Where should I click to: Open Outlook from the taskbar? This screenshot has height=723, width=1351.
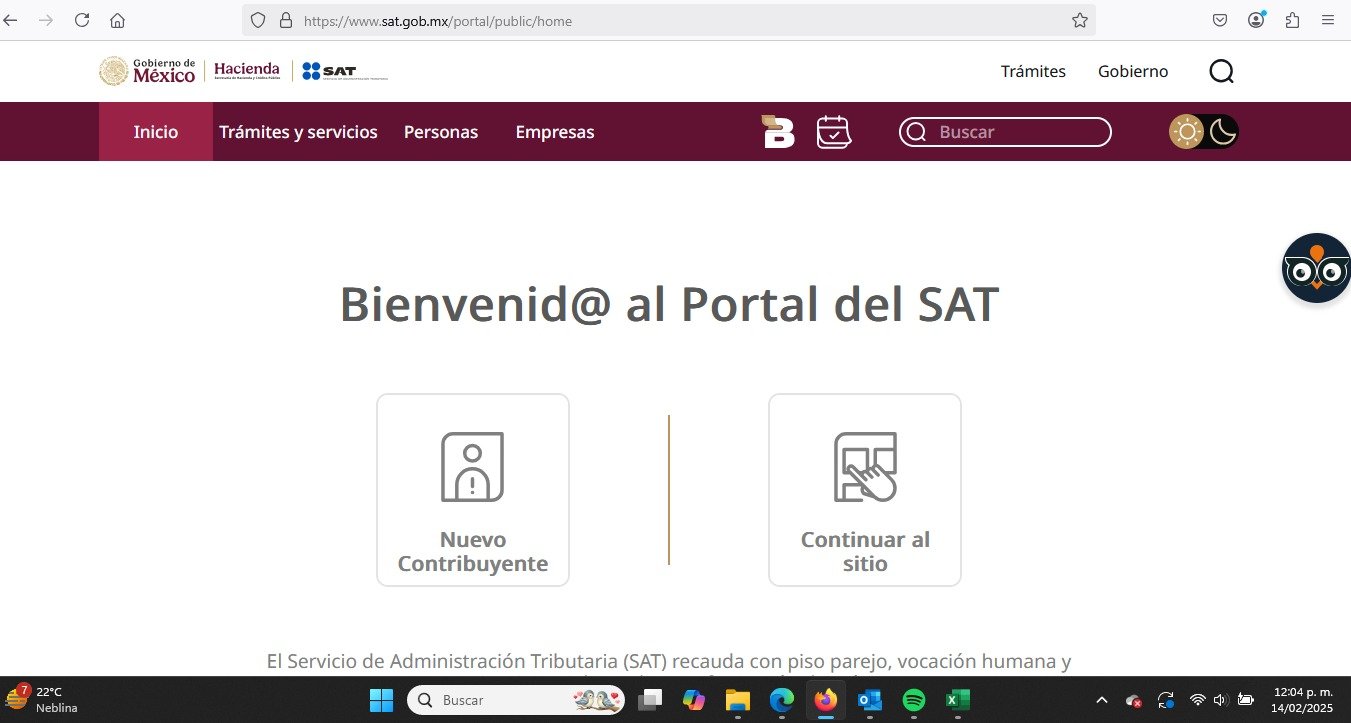click(x=870, y=700)
